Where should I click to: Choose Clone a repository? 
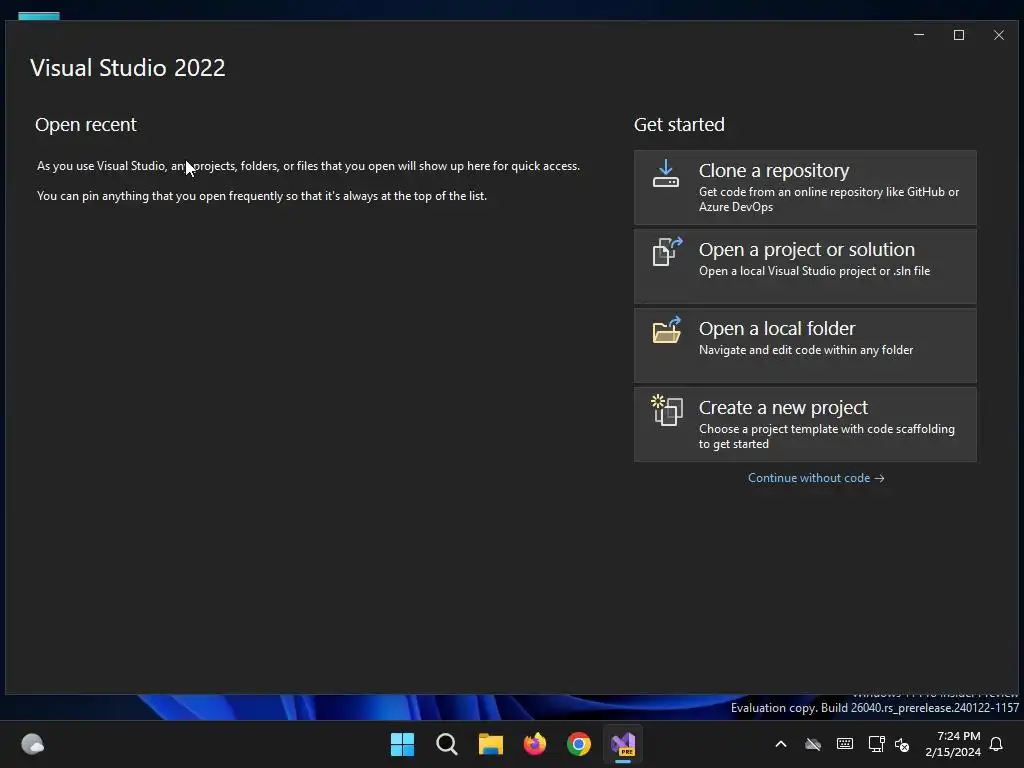805,187
